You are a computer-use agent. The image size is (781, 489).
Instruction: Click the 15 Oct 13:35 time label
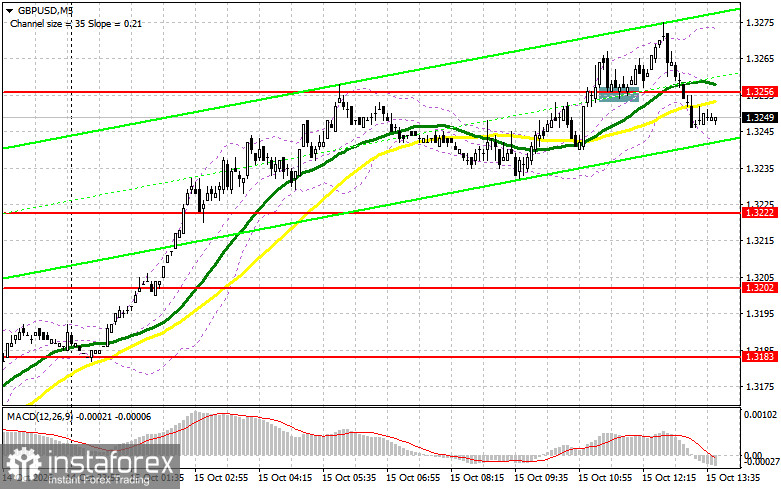tap(733, 478)
